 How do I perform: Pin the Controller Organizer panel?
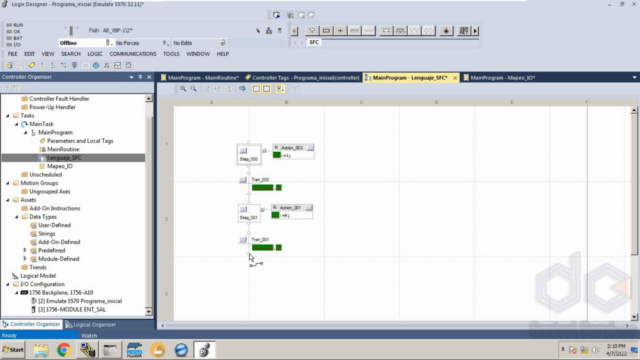[140, 77]
